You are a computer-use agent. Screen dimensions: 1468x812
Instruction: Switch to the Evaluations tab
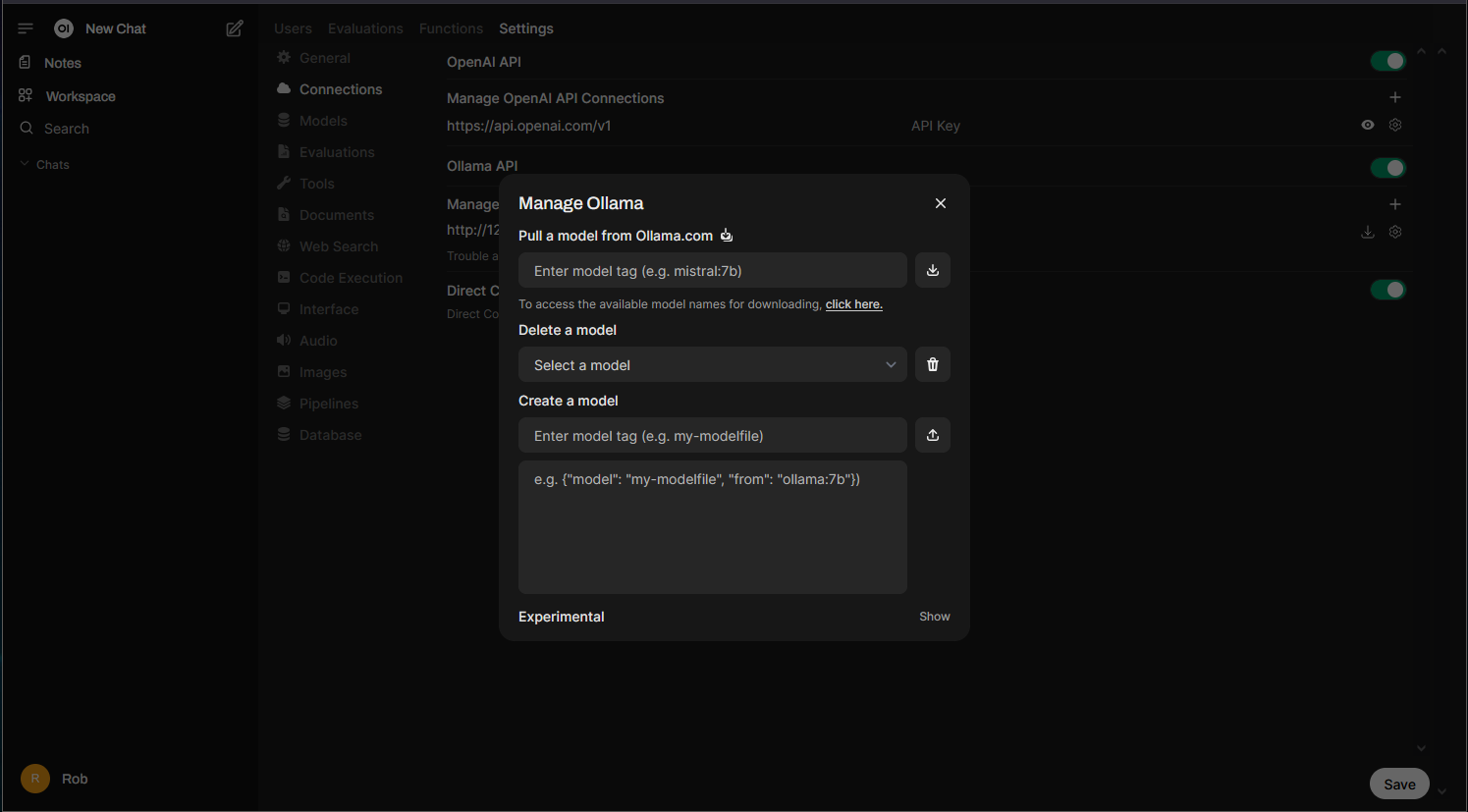point(365,28)
